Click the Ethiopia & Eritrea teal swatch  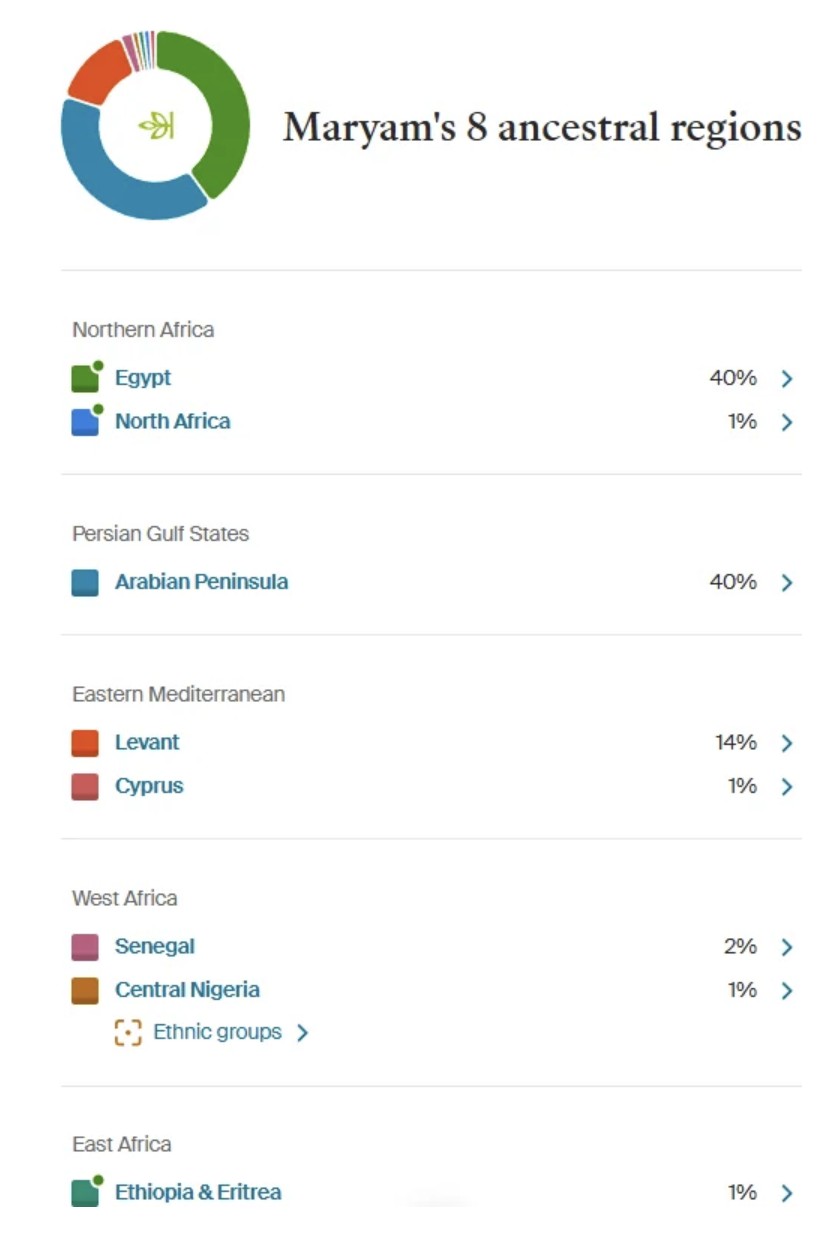pos(86,1192)
